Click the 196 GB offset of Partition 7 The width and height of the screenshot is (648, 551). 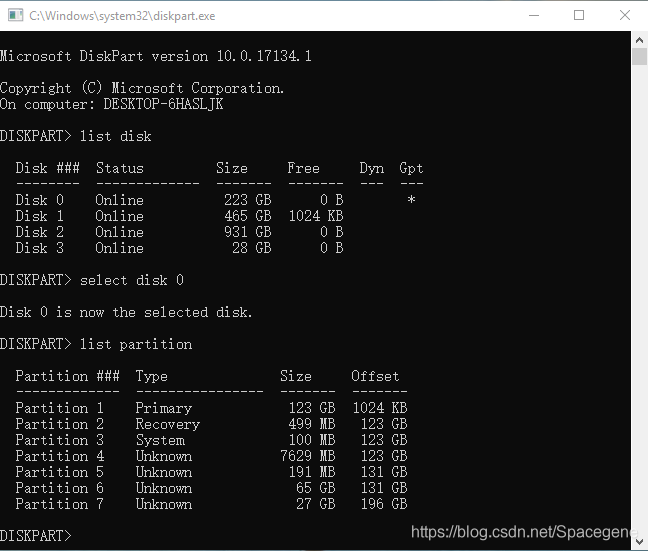point(384,504)
